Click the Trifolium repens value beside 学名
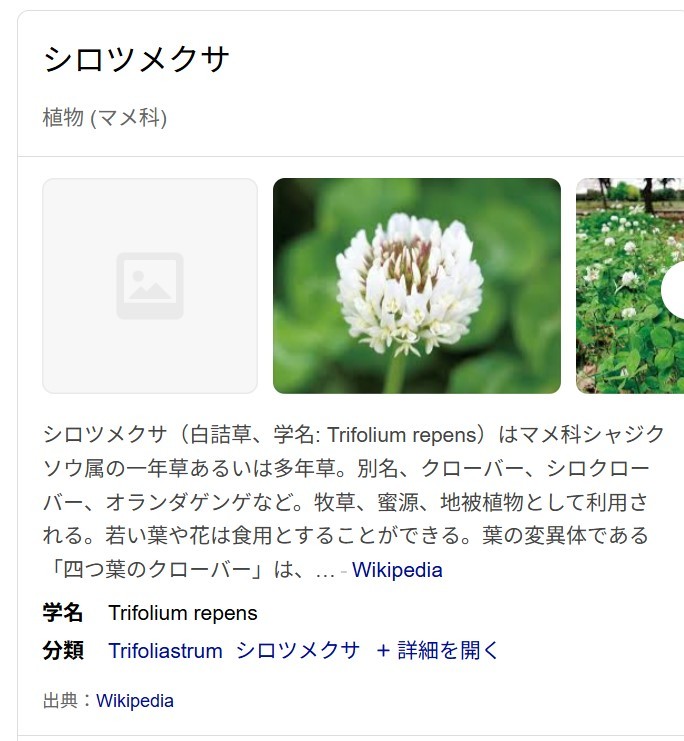Screen dimensions: 684x741 point(183,613)
